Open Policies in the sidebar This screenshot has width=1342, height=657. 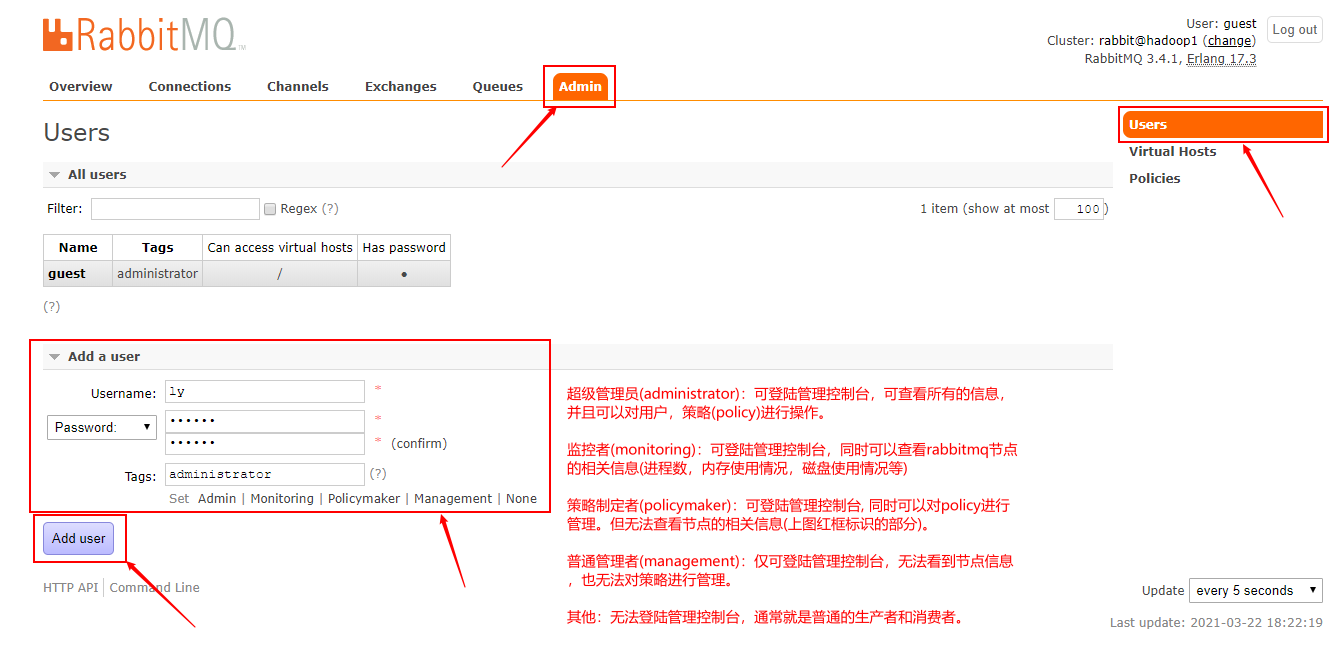(1155, 179)
